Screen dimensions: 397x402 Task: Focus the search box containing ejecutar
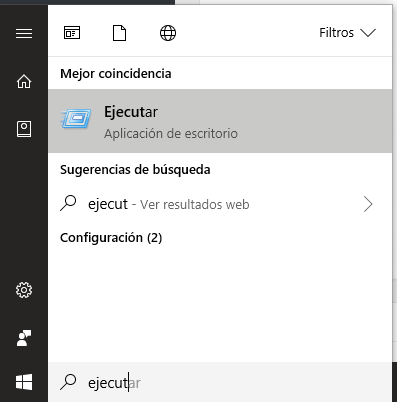220,382
